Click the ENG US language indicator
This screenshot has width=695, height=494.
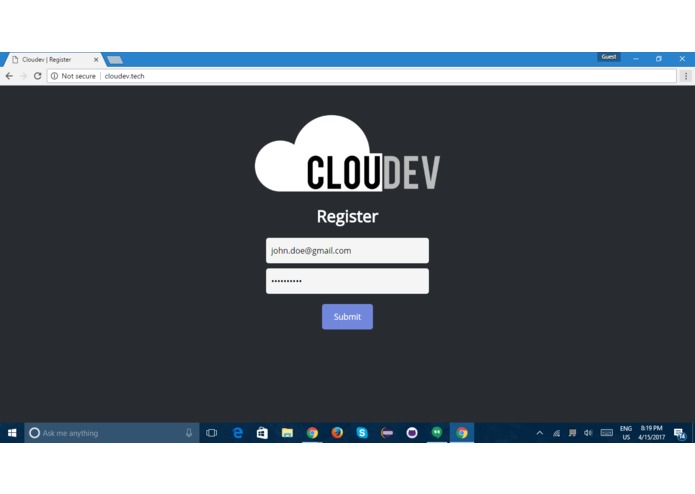(x=626, y=433)
